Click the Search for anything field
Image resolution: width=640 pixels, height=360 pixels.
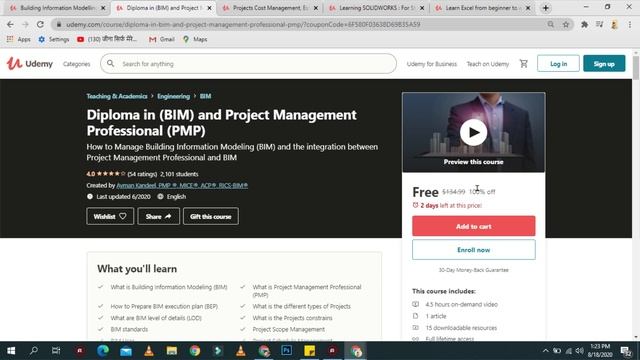[248, 64]
